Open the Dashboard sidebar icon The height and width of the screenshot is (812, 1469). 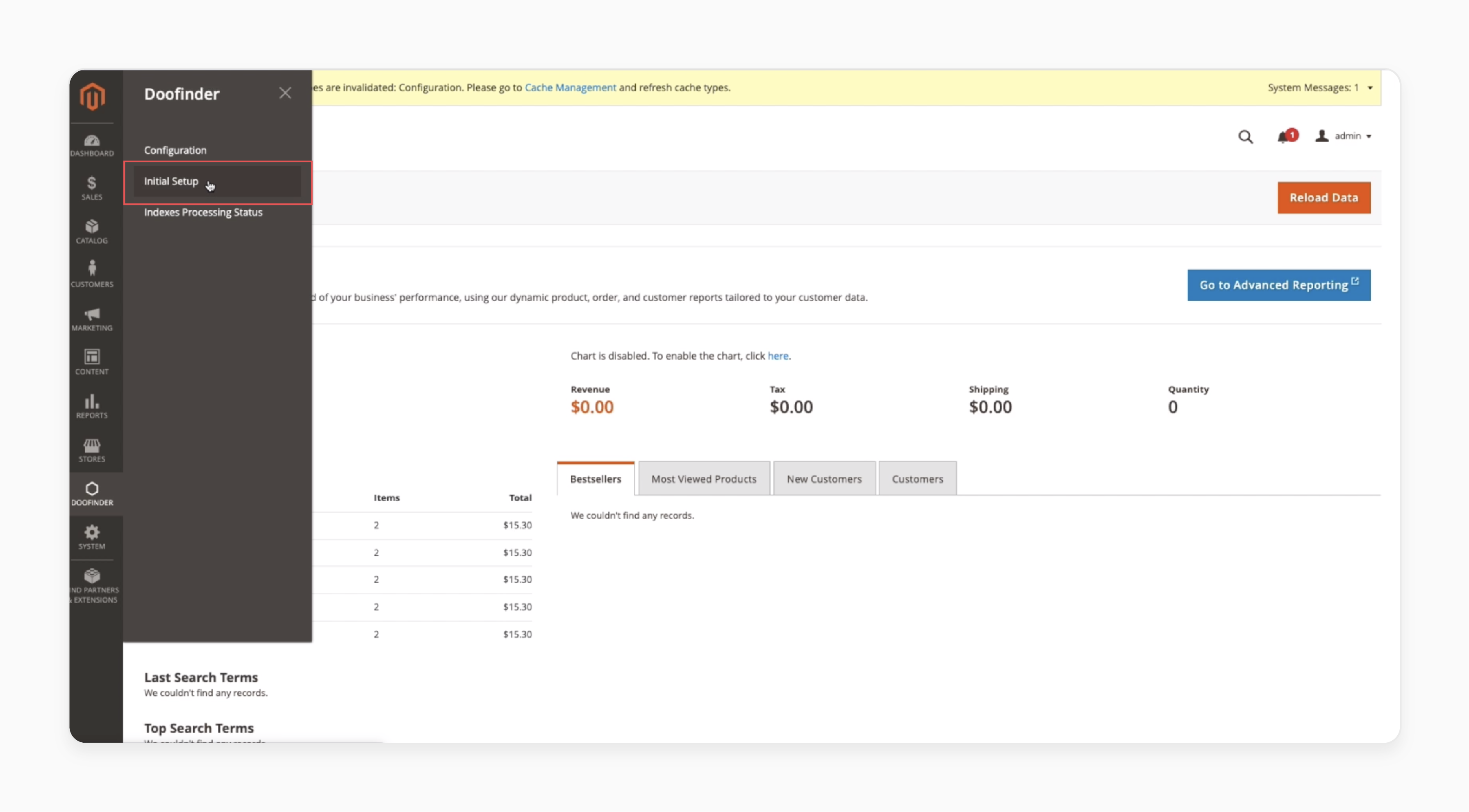[92, 146]
